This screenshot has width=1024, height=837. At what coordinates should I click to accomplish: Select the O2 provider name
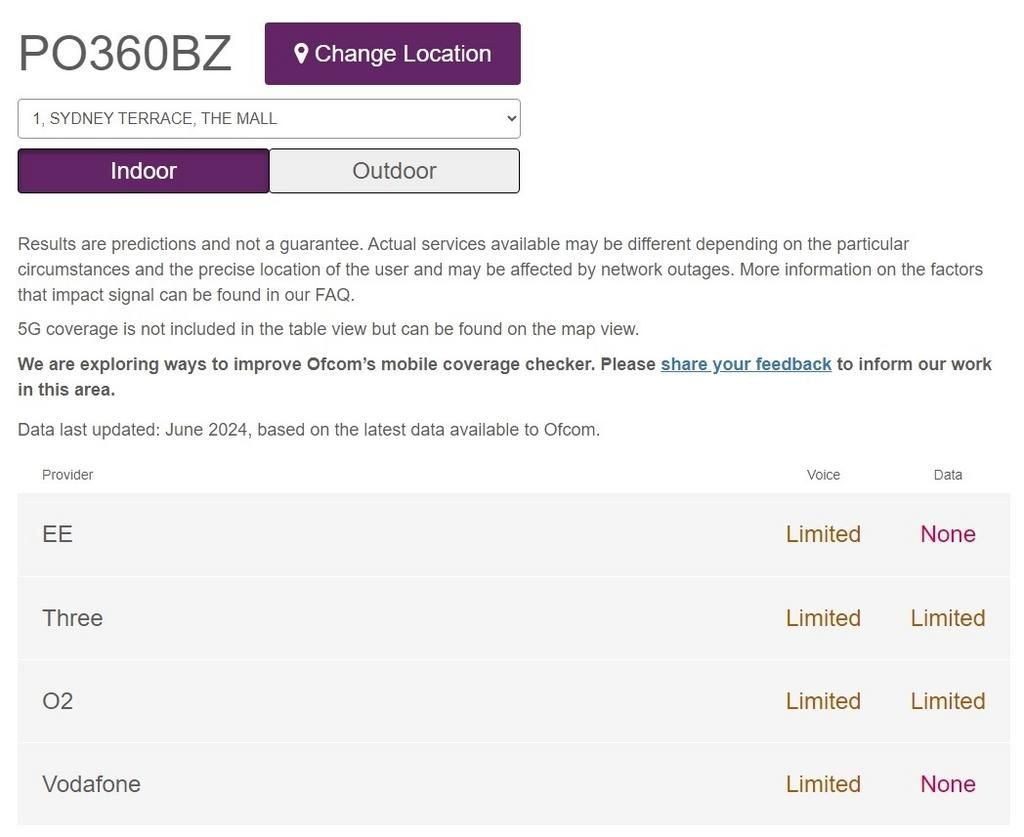(57, 701)
